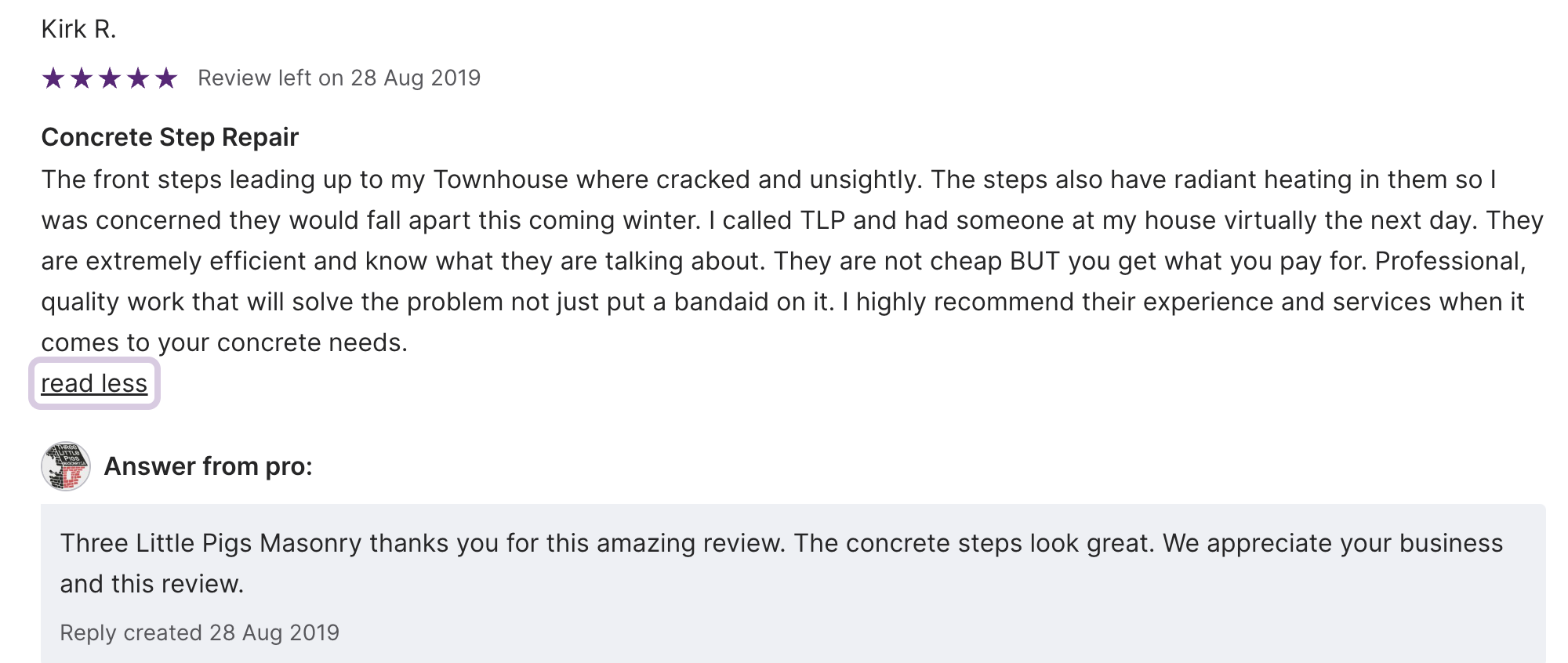The height and width of the screenshot is (663, 1568).
Task: Click the second purple rating star
Action: coord(82,78)
